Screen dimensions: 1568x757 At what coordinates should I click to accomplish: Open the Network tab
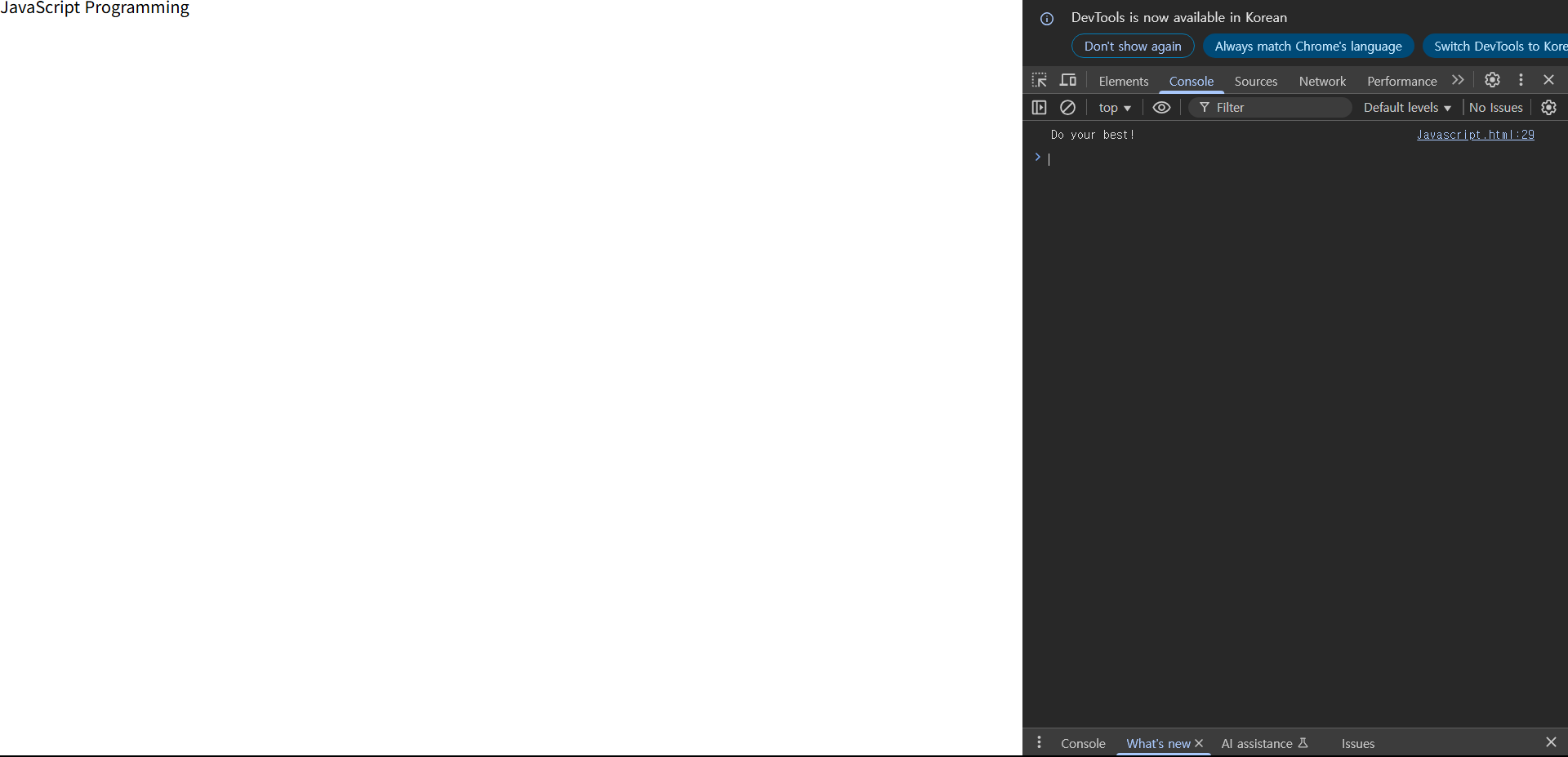(1322, 81)
